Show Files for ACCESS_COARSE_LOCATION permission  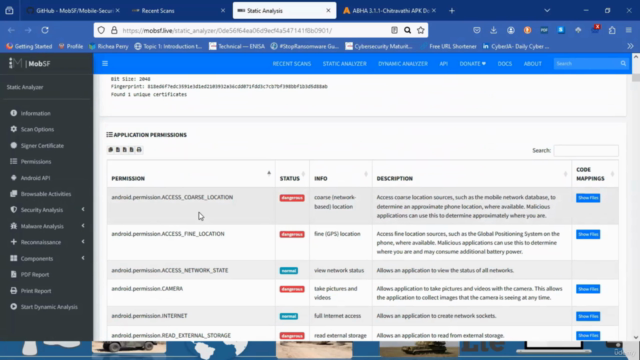tap(588, 198)
